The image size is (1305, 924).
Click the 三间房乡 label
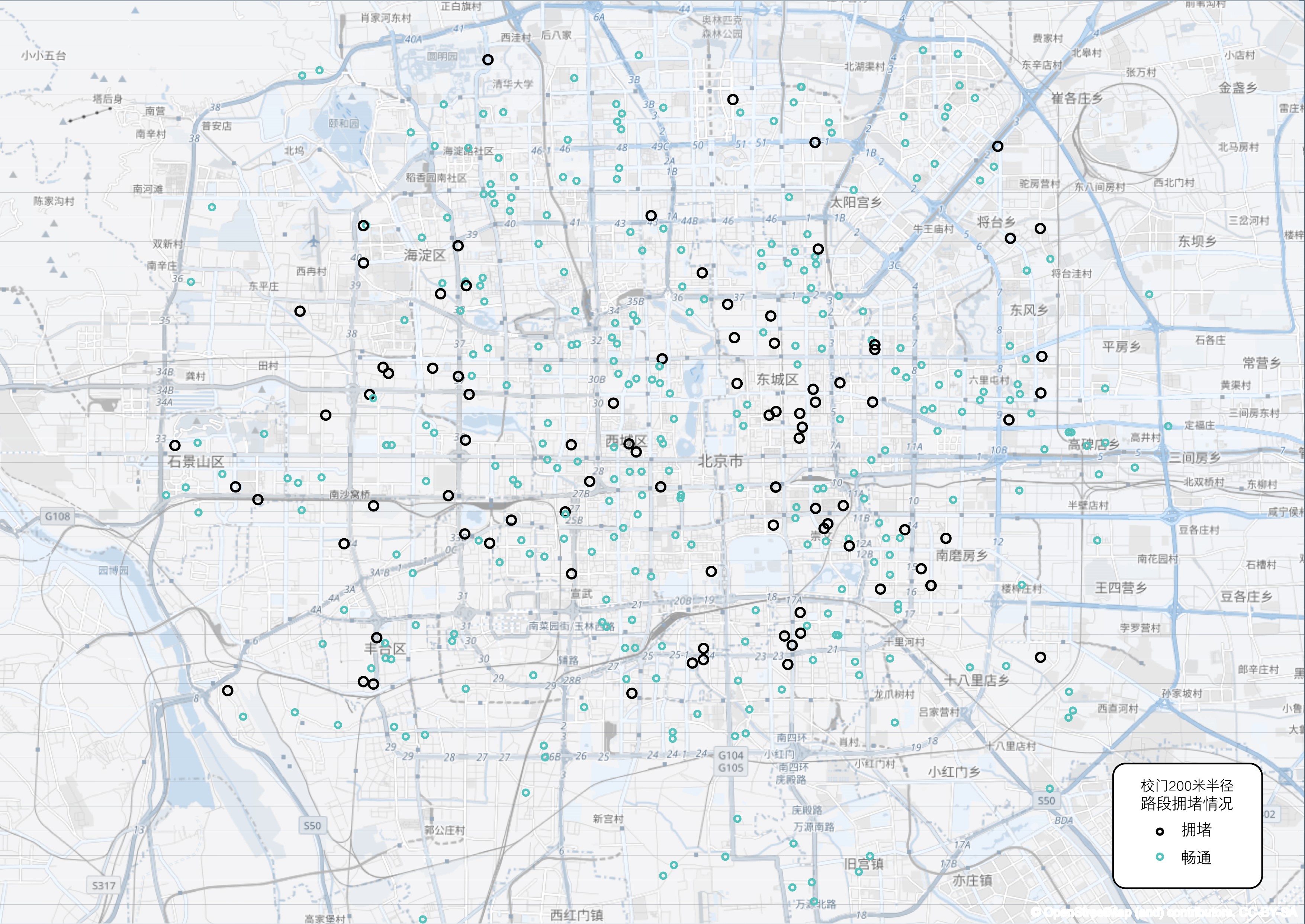(1195, 458)
